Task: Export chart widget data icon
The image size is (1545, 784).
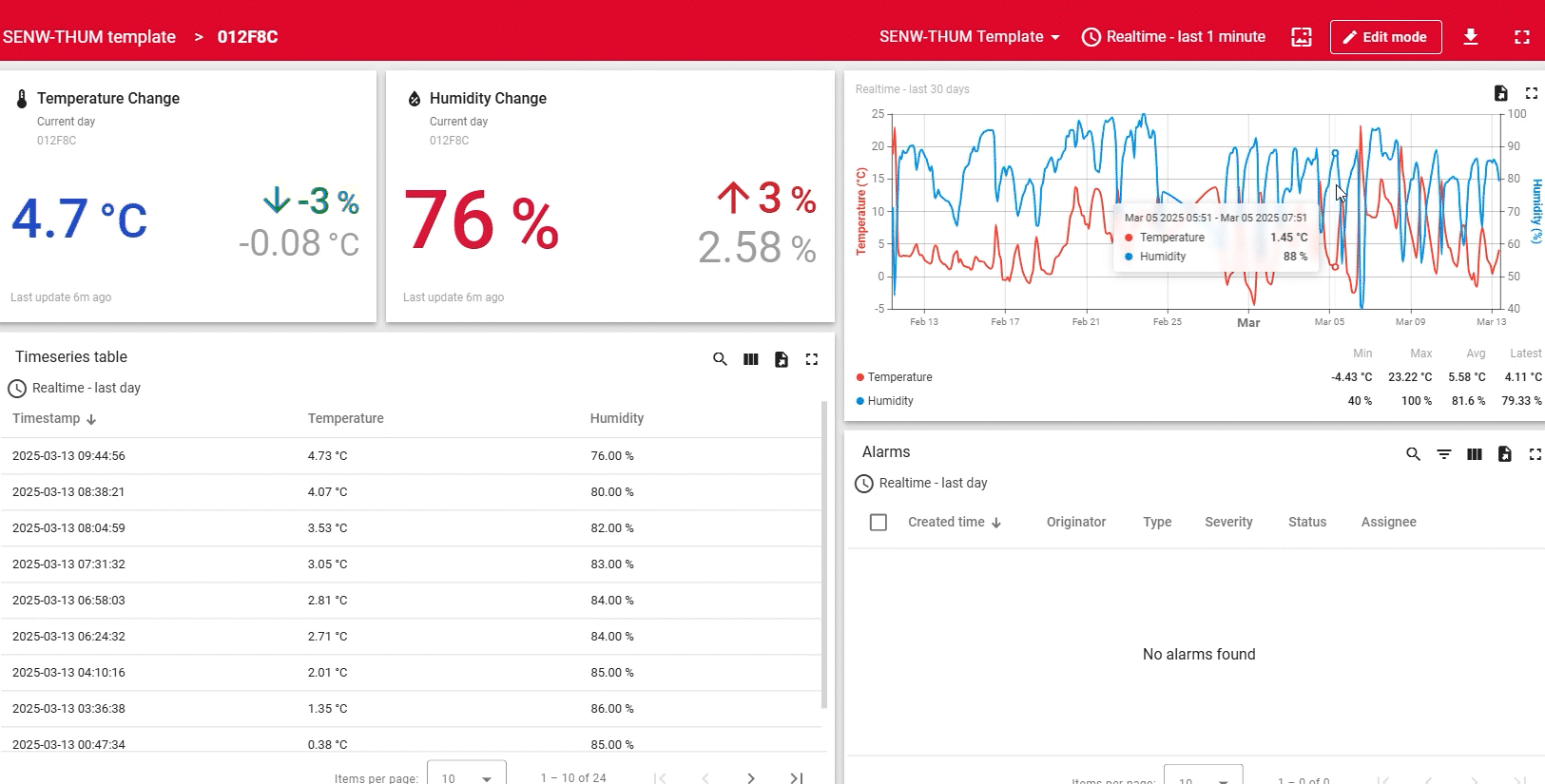Action: (1500, 93)
